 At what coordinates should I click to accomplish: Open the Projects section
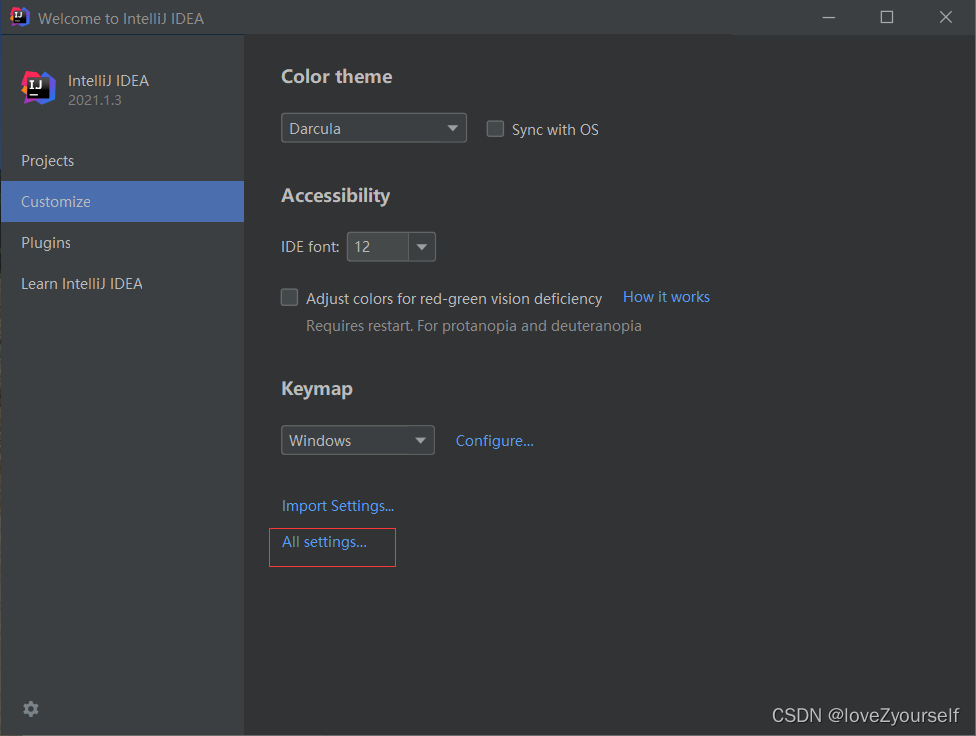pos(123,161)
